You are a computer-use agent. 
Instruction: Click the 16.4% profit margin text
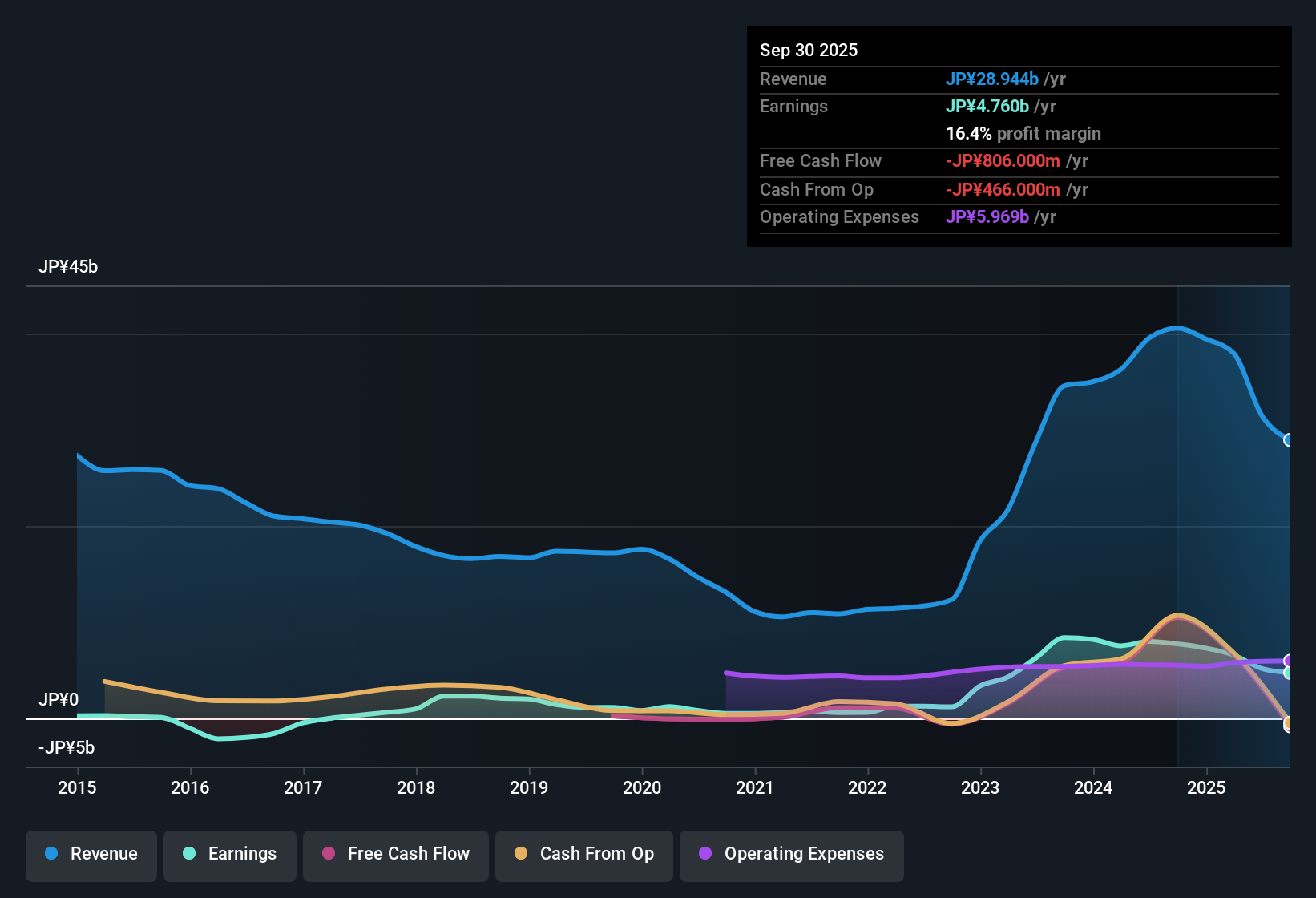point(1023,134)
